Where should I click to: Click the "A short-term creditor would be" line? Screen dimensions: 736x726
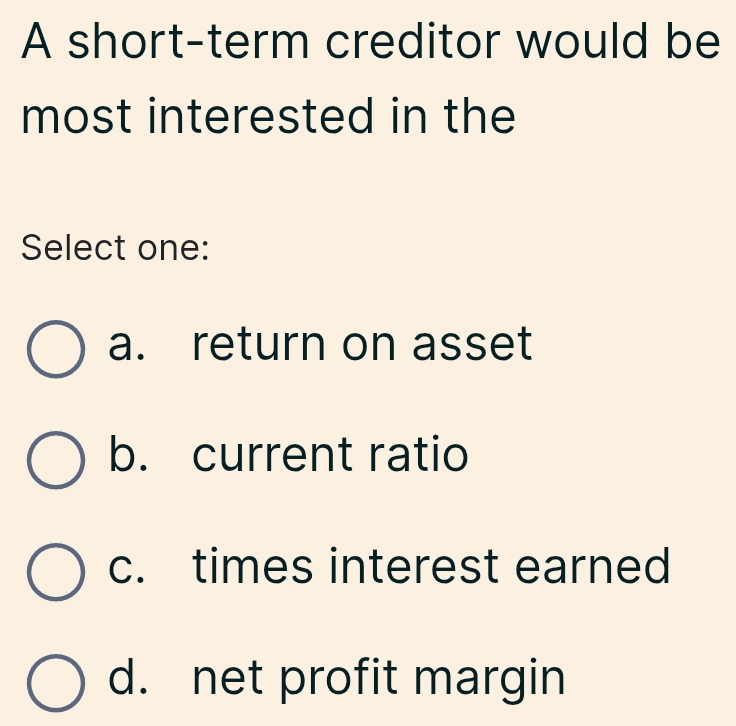[x=370, y=42]
